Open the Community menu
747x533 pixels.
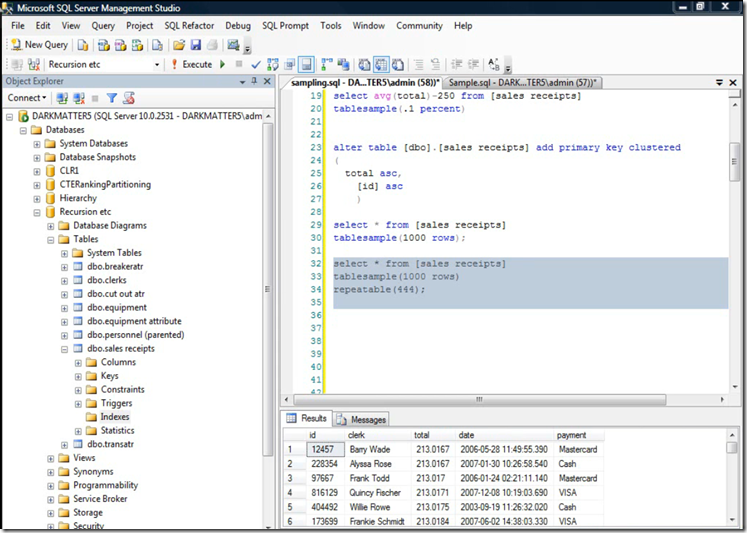[x=419, y=26]
